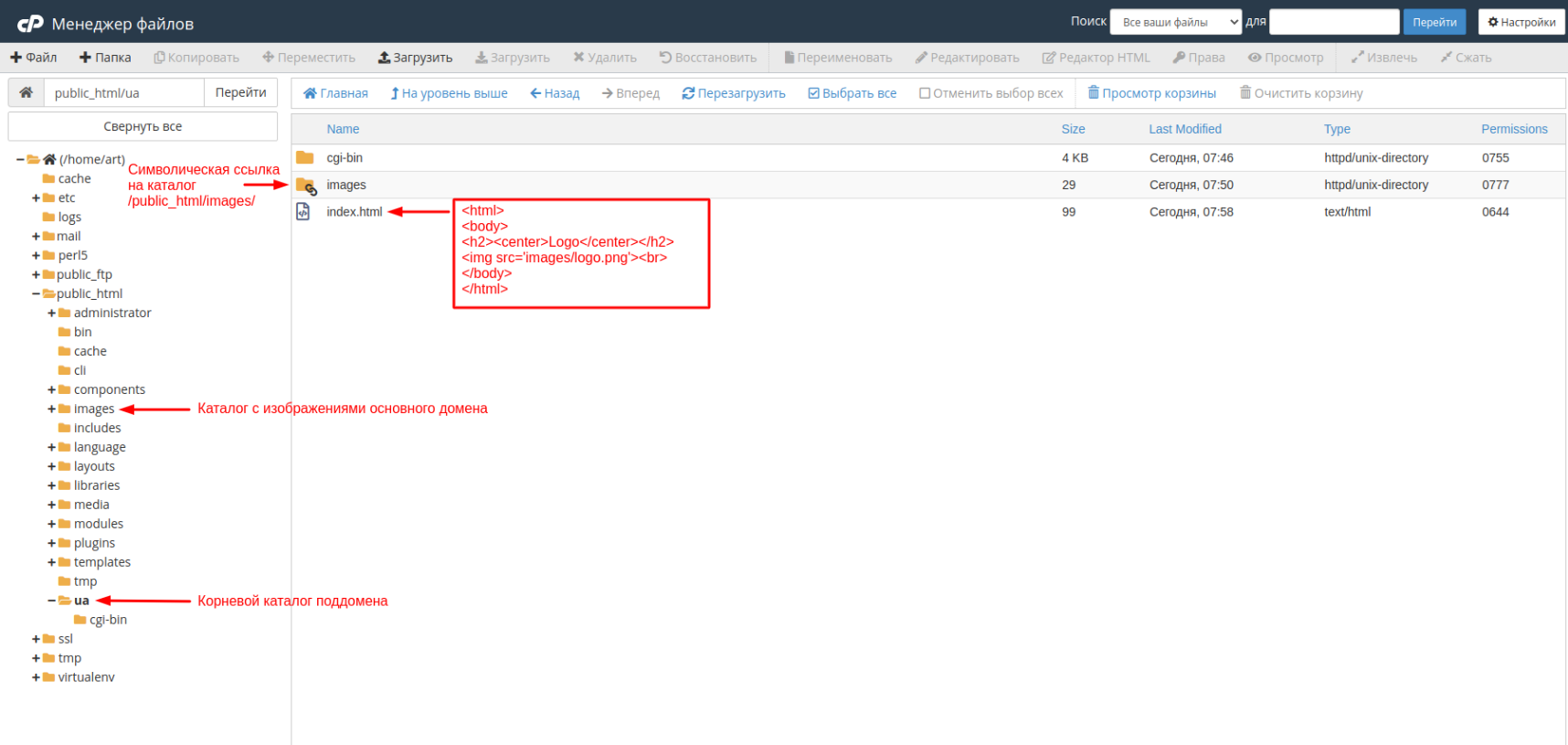Click the search Перейти button
Image resolution: width=1568 pixels, height=745 pixels.
[x=1434, y=22]
